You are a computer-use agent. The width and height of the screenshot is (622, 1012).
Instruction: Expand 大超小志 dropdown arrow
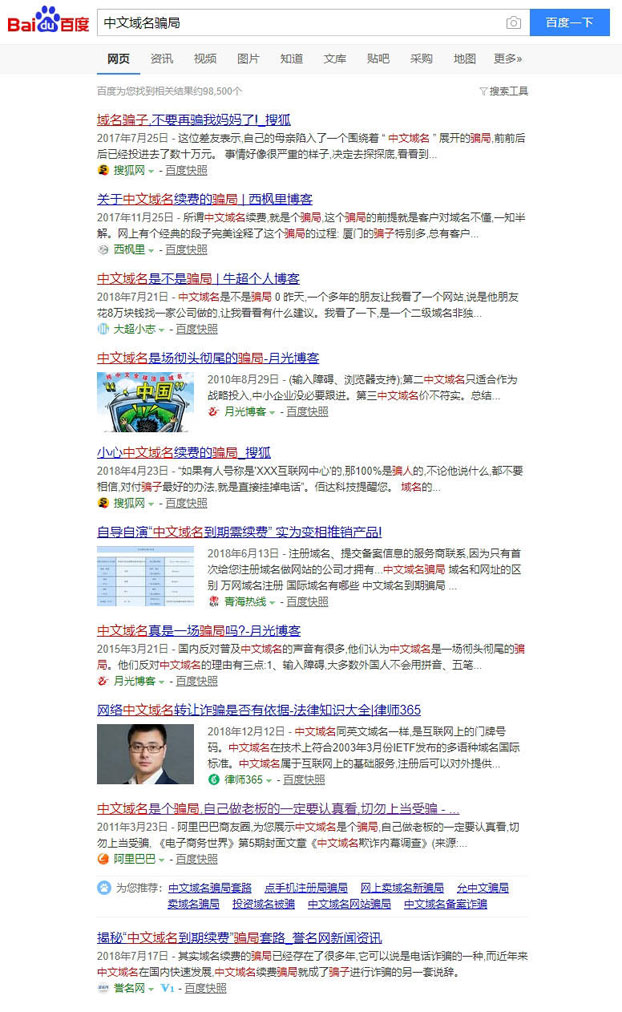point(161,330)
